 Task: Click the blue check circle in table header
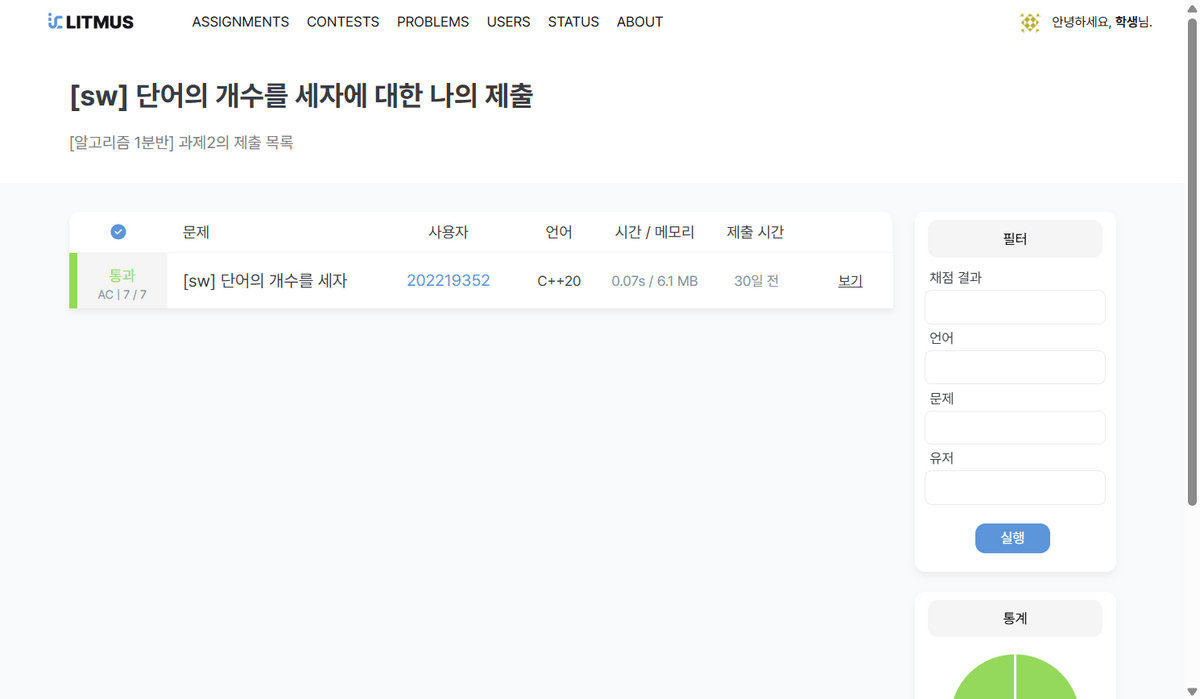(x=118, y=232)
